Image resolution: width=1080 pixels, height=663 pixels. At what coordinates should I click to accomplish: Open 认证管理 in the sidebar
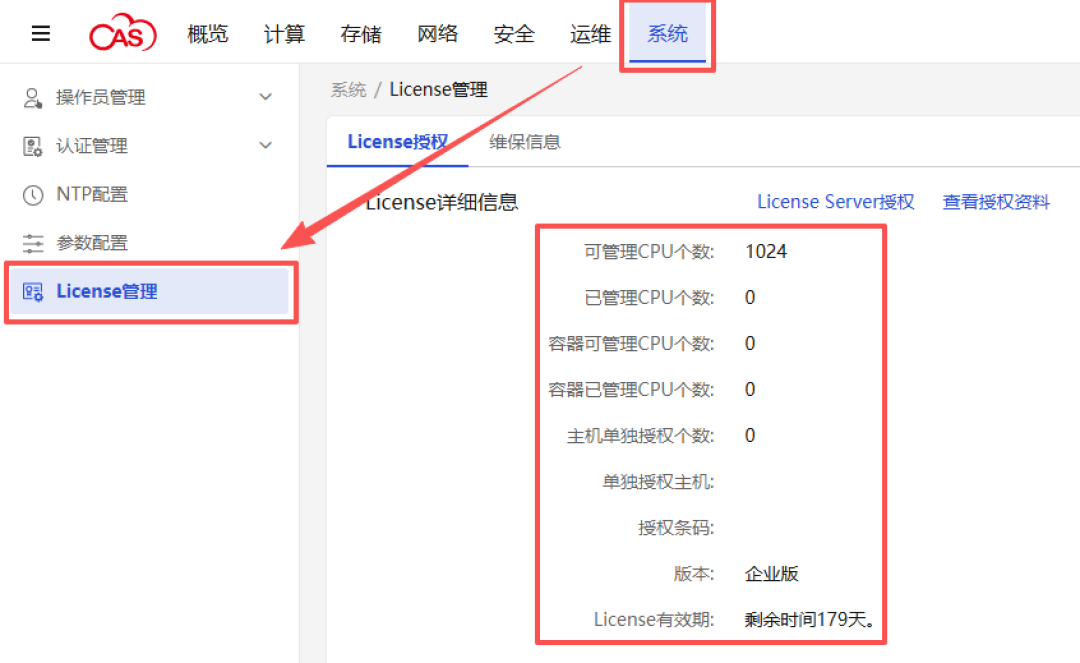[x=92, y=146]
